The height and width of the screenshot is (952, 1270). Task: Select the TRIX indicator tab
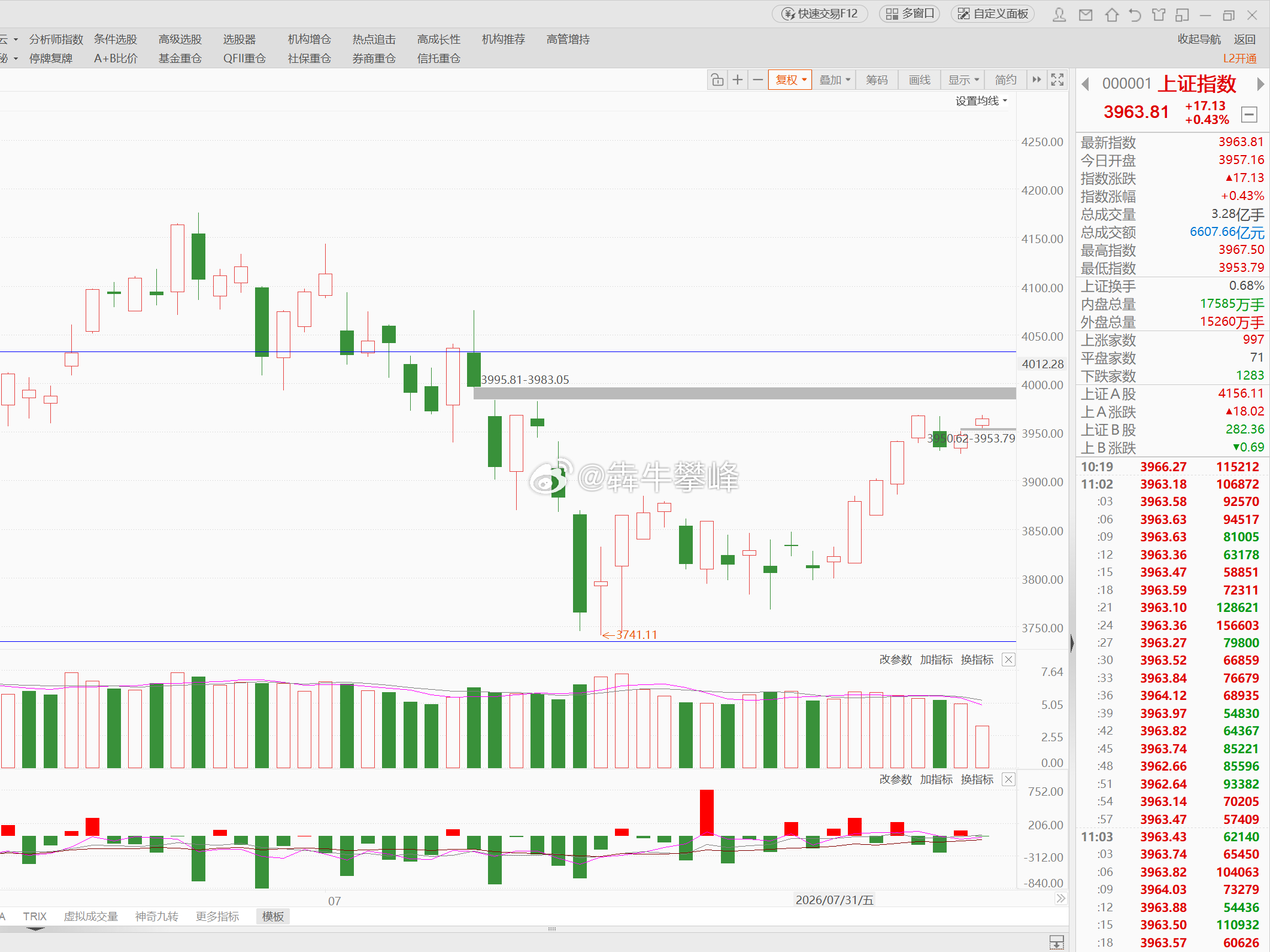click(35, 917)
